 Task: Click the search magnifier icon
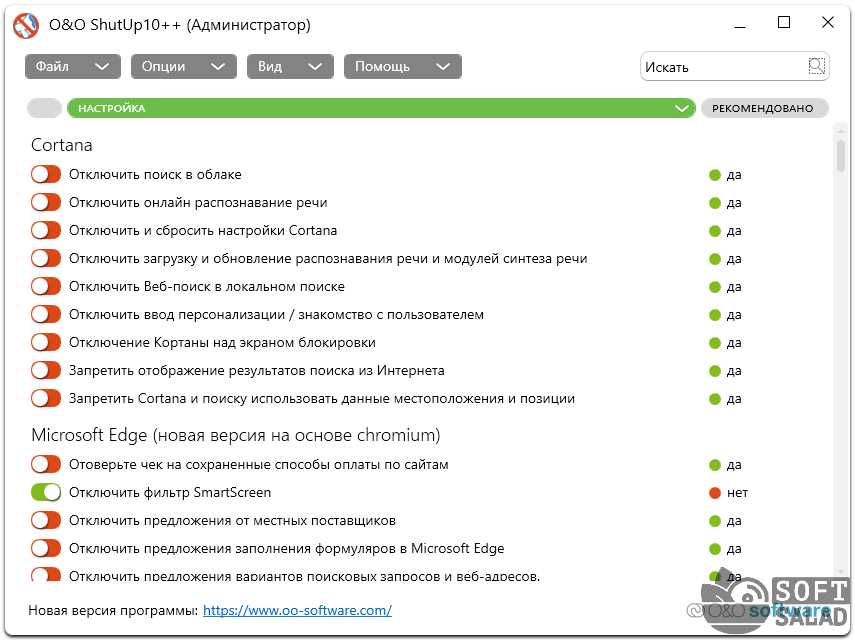[x=817, y=66]
